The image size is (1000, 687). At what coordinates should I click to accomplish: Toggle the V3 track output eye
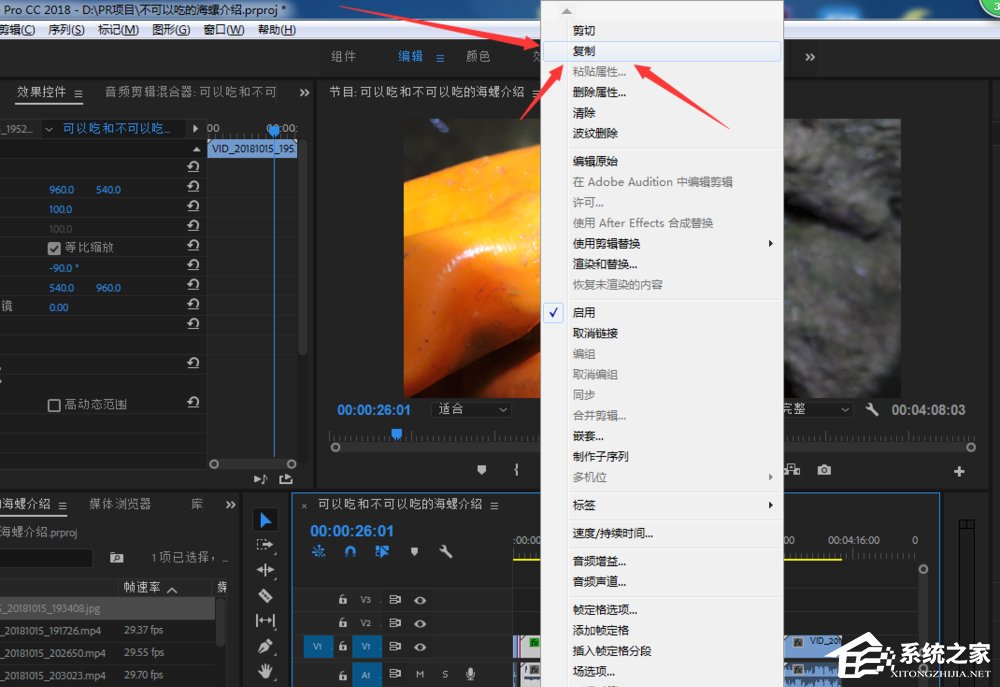(x=421, y=600)
